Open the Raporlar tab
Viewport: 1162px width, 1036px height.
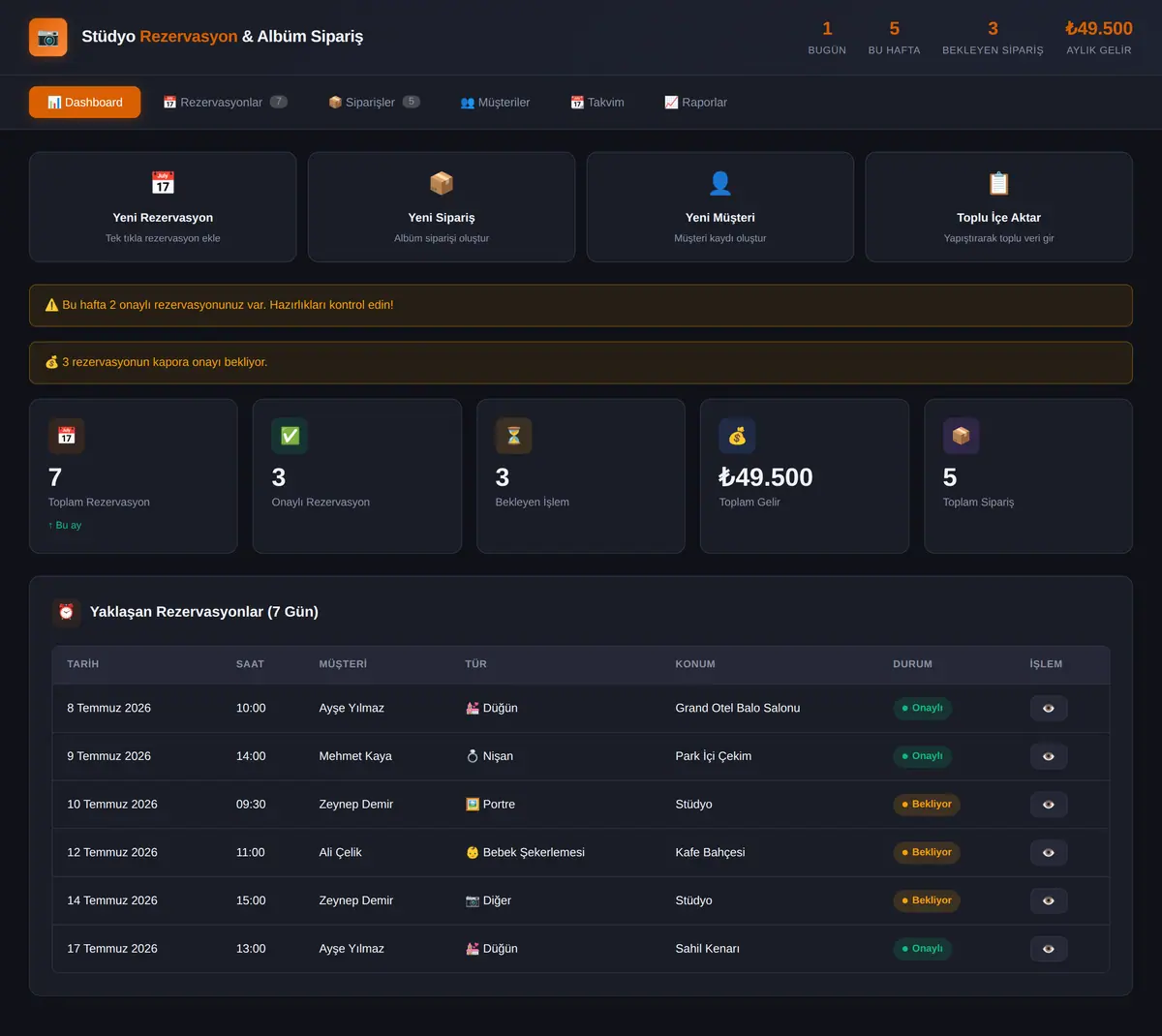(695, 103)
